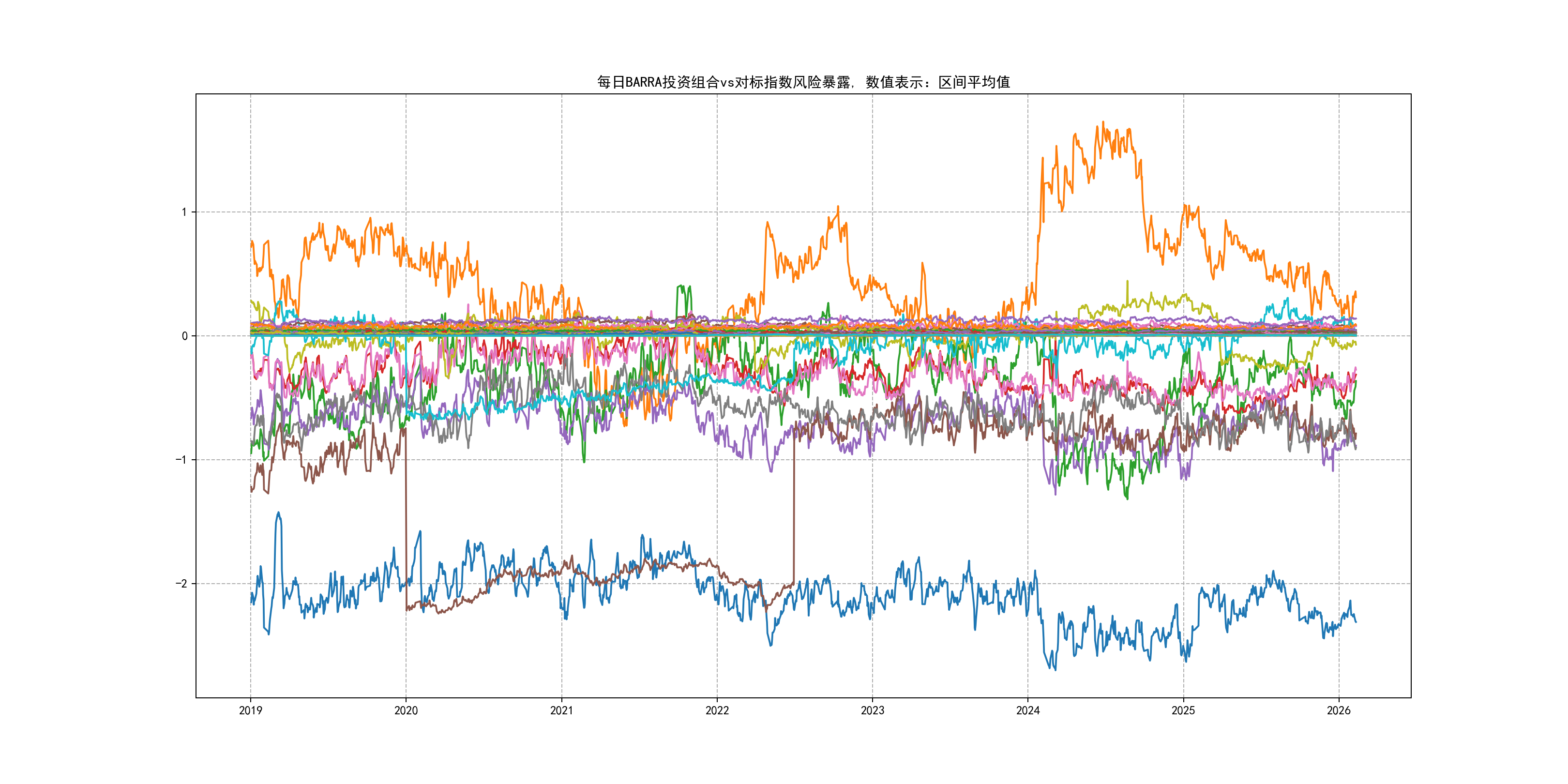Click the 2024 x-axis tick label

click(x=1028, y=710)
